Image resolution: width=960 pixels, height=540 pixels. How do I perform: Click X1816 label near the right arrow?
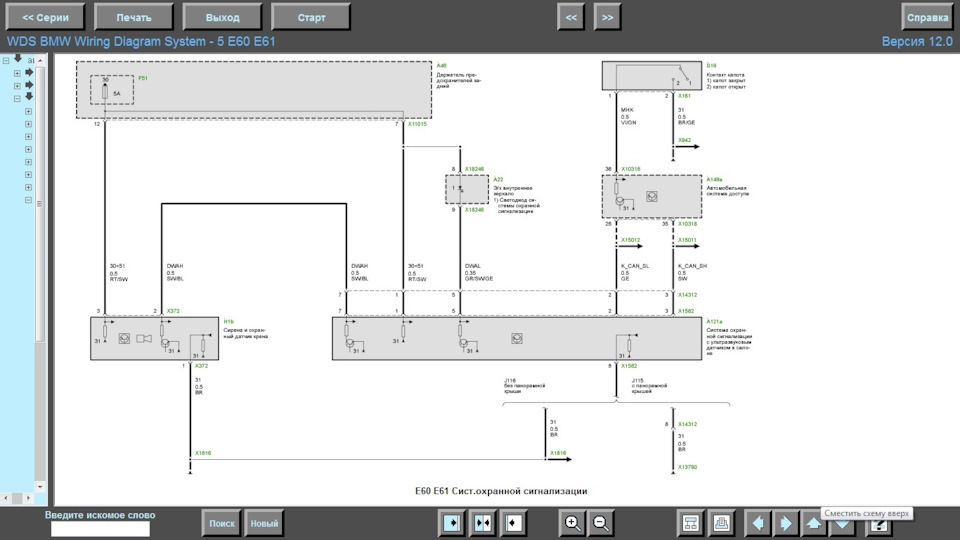[x=558, y=454]
